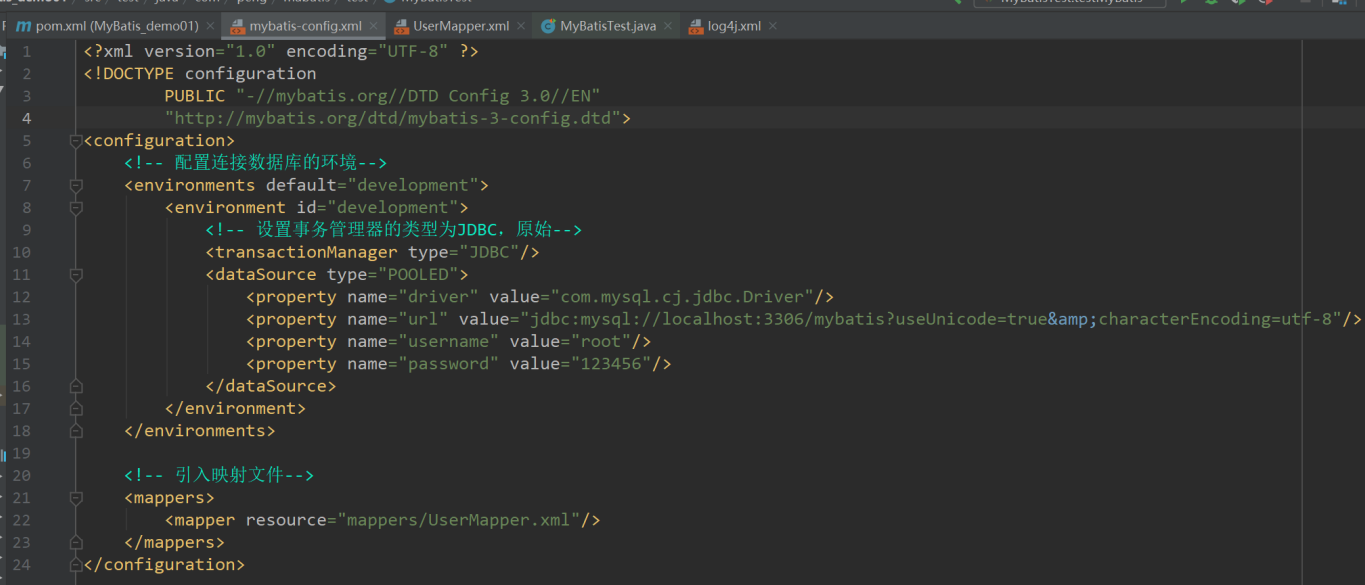
Task: Click the opening <mappers> tag
Action: tap(170, 498)
